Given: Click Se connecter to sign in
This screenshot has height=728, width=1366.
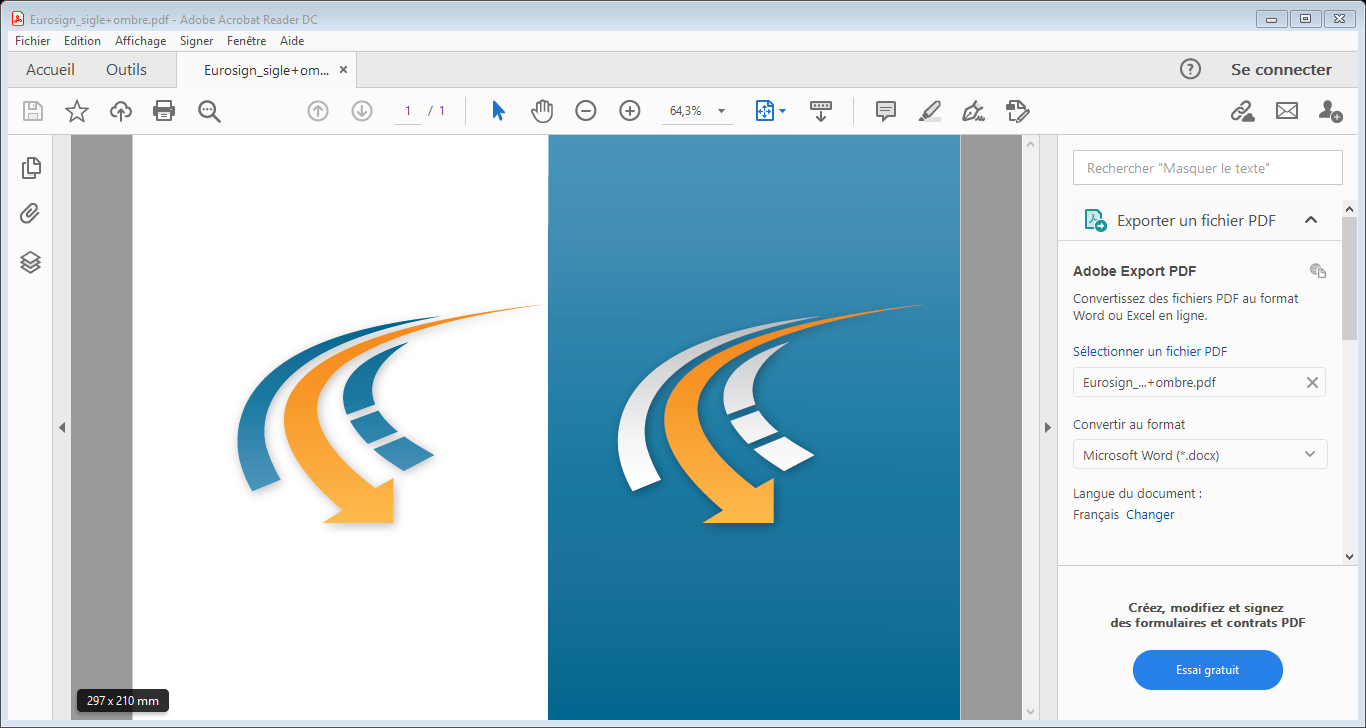Looking at the screenshot, I should click(1281, 70).
